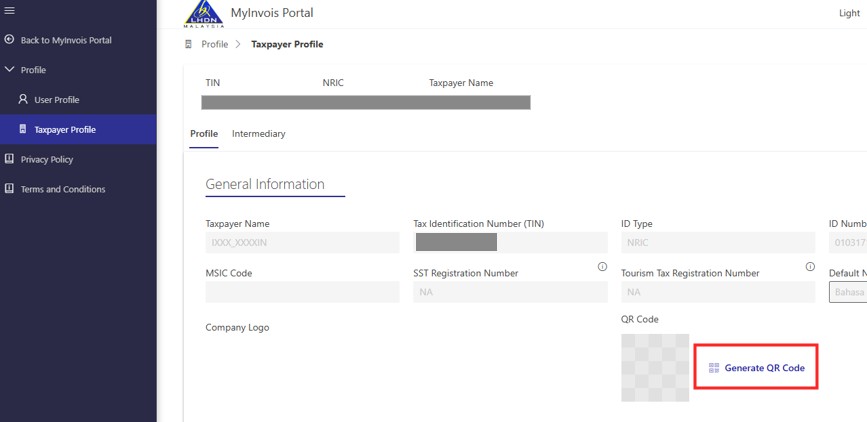Click the QR Code placeholder image
Image resolution: width=867 pixels, height=422 pixels.
[x=655, y=368]
